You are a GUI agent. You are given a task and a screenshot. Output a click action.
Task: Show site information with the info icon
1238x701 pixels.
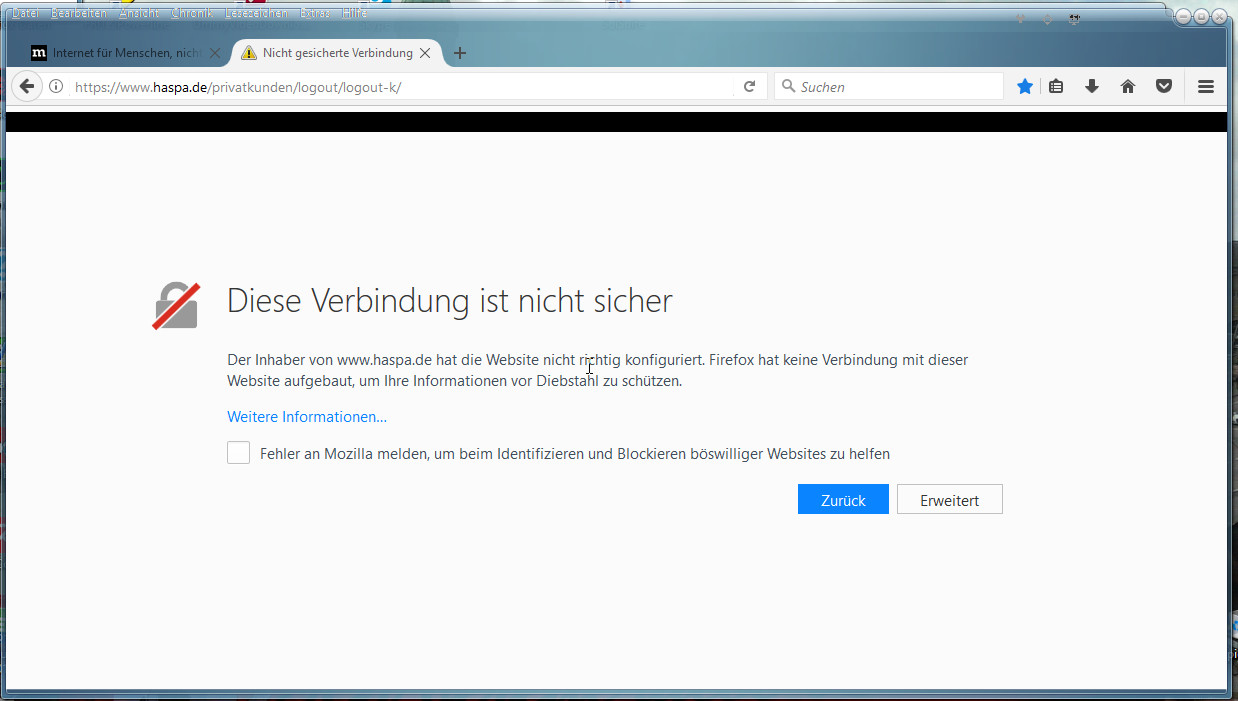57,87
